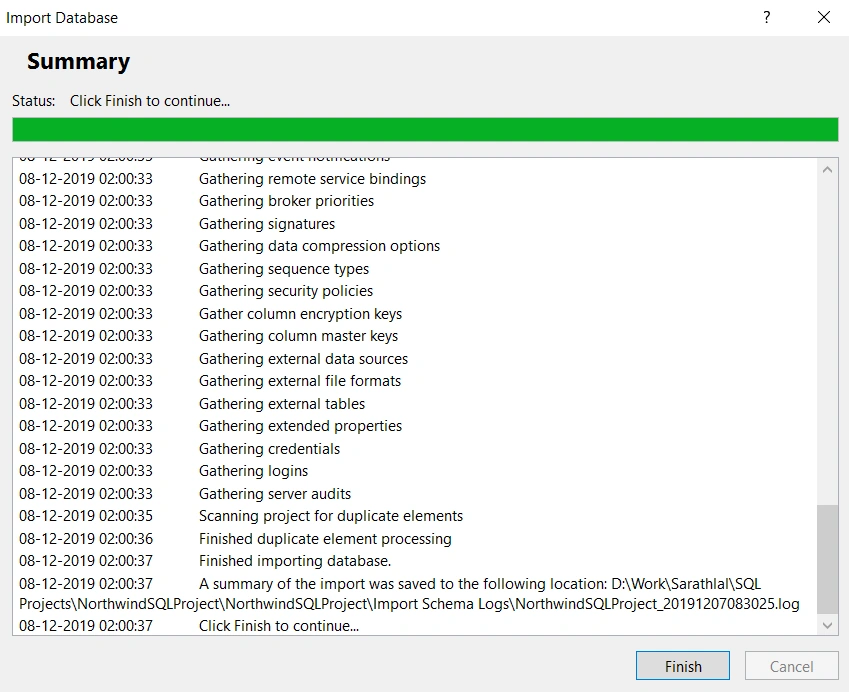Close the Import Database dialog
This screenshot has height=692, width=849.
[824, 17]
